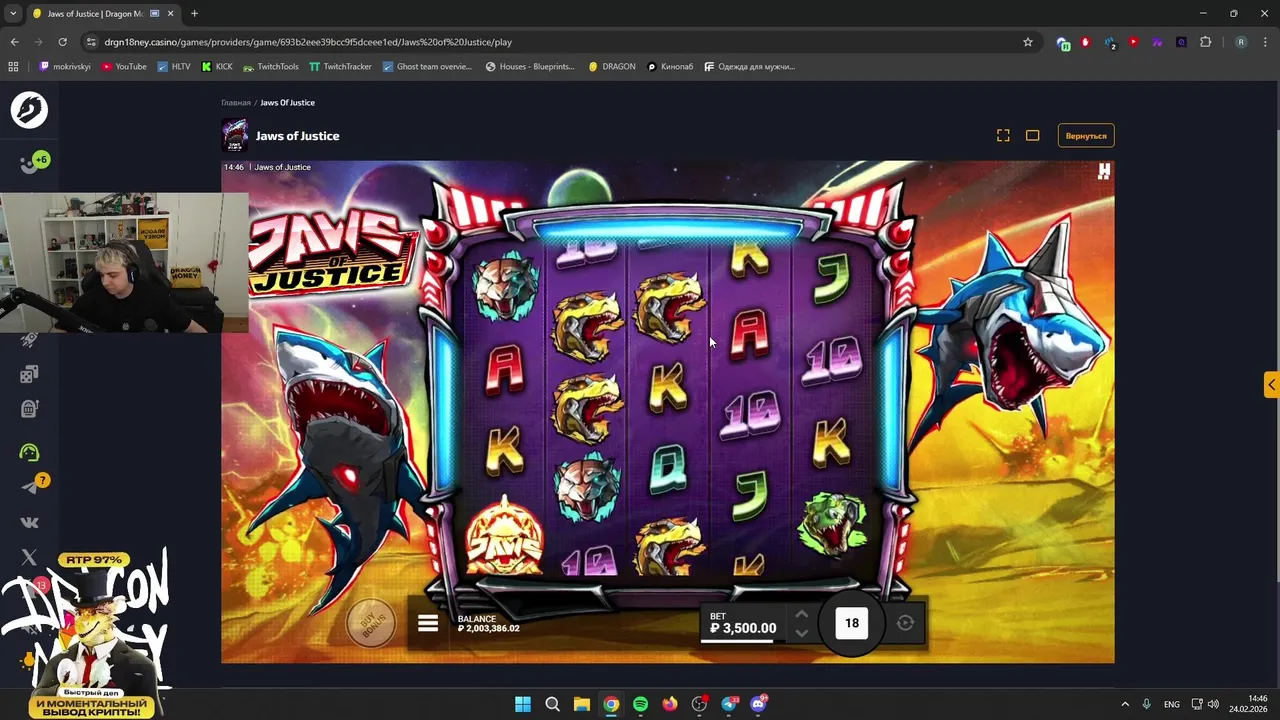Screen dimensions: 1280x720
Task: Click the red YouTube play extension icon
Action: 1133,42
